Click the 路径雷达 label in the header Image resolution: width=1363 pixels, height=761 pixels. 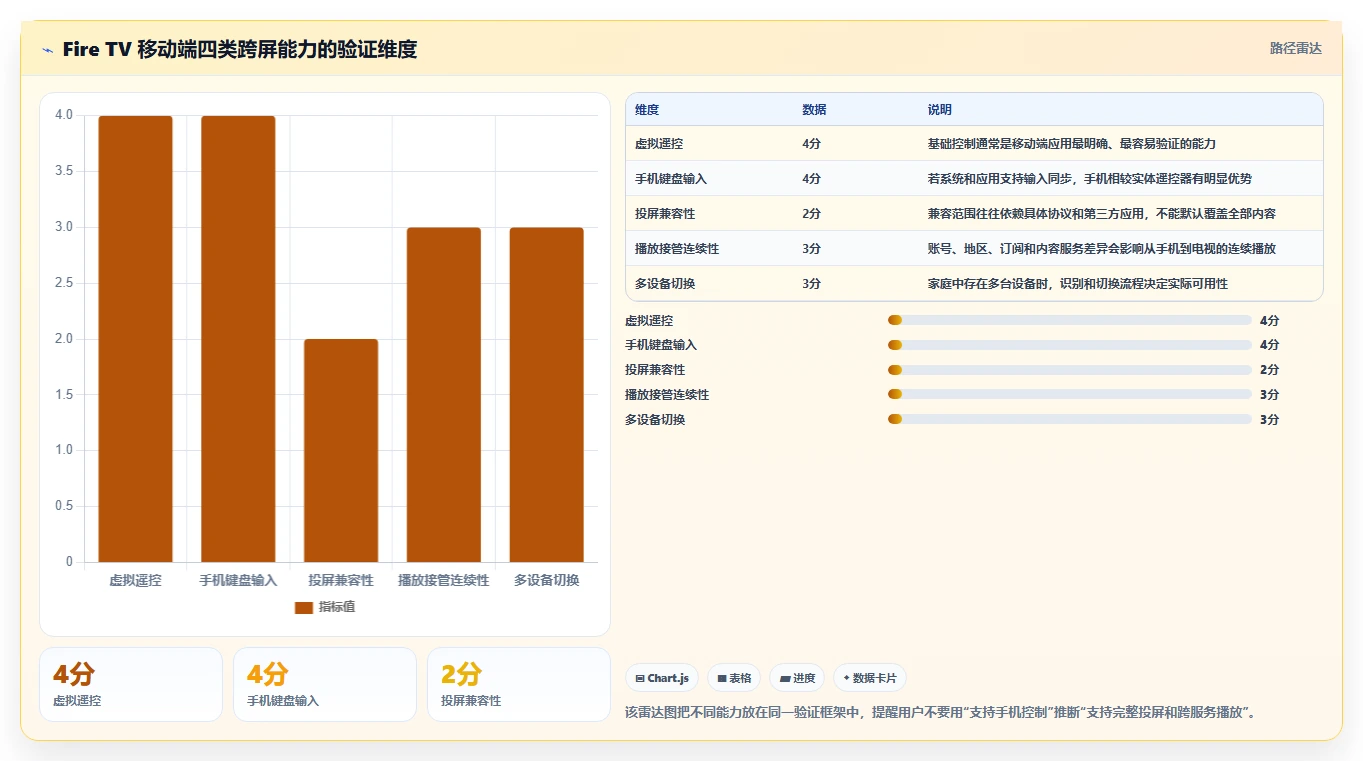coord(1296,48)
